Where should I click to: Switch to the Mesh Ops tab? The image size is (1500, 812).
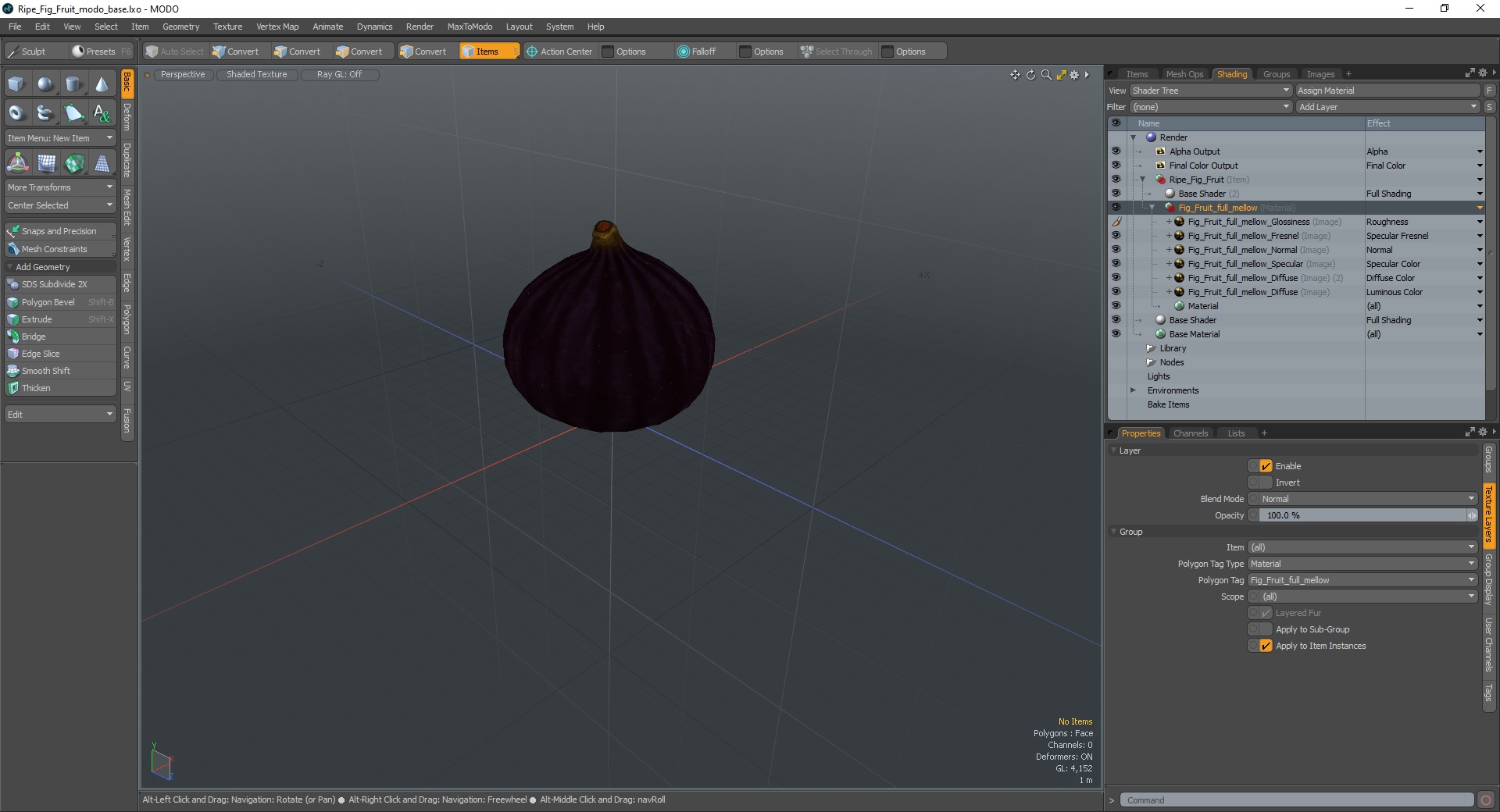pyautogui.click(x=1184, y=74)
